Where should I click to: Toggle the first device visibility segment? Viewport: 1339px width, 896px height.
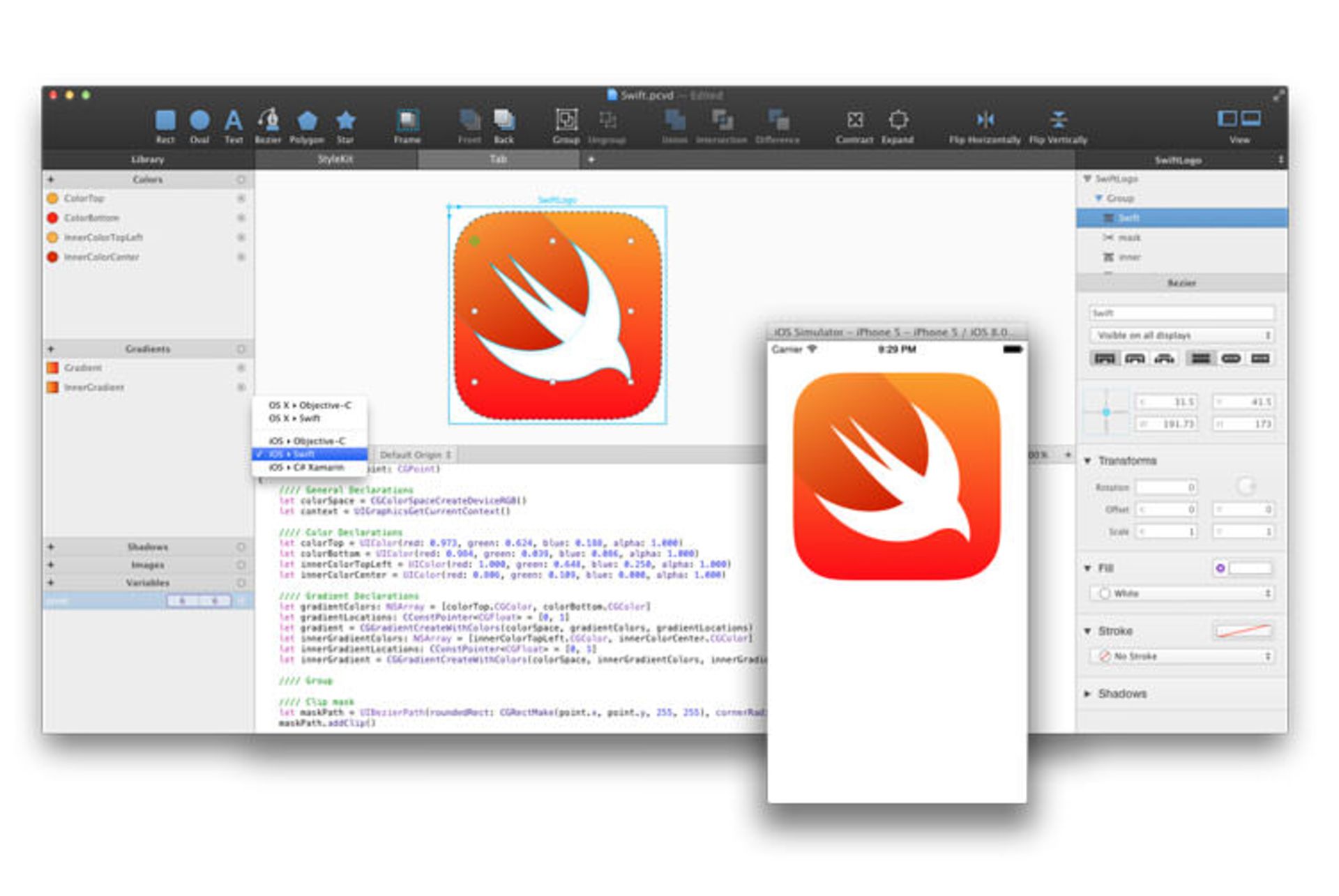(1105, 358)
